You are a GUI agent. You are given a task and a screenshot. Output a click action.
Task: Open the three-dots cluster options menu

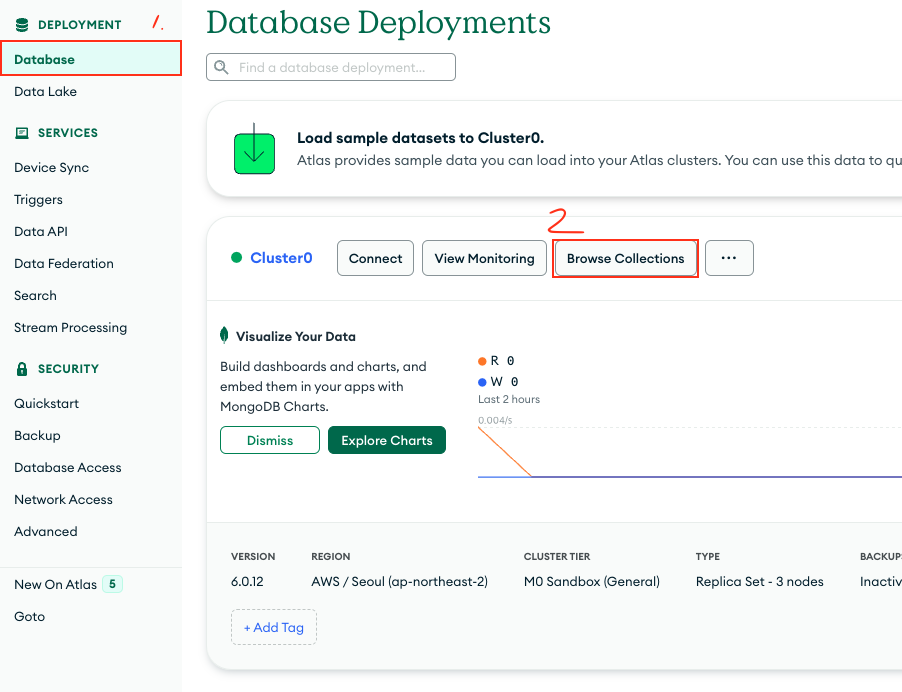729,258
